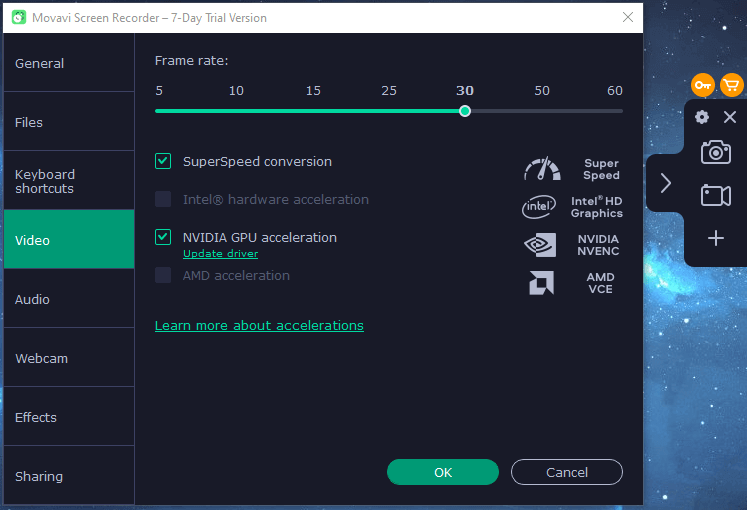The height and width of the screenshot is (510, 747).
Task: Click the Movavi app icon in title bar
Action: click(x=19, y=18)
